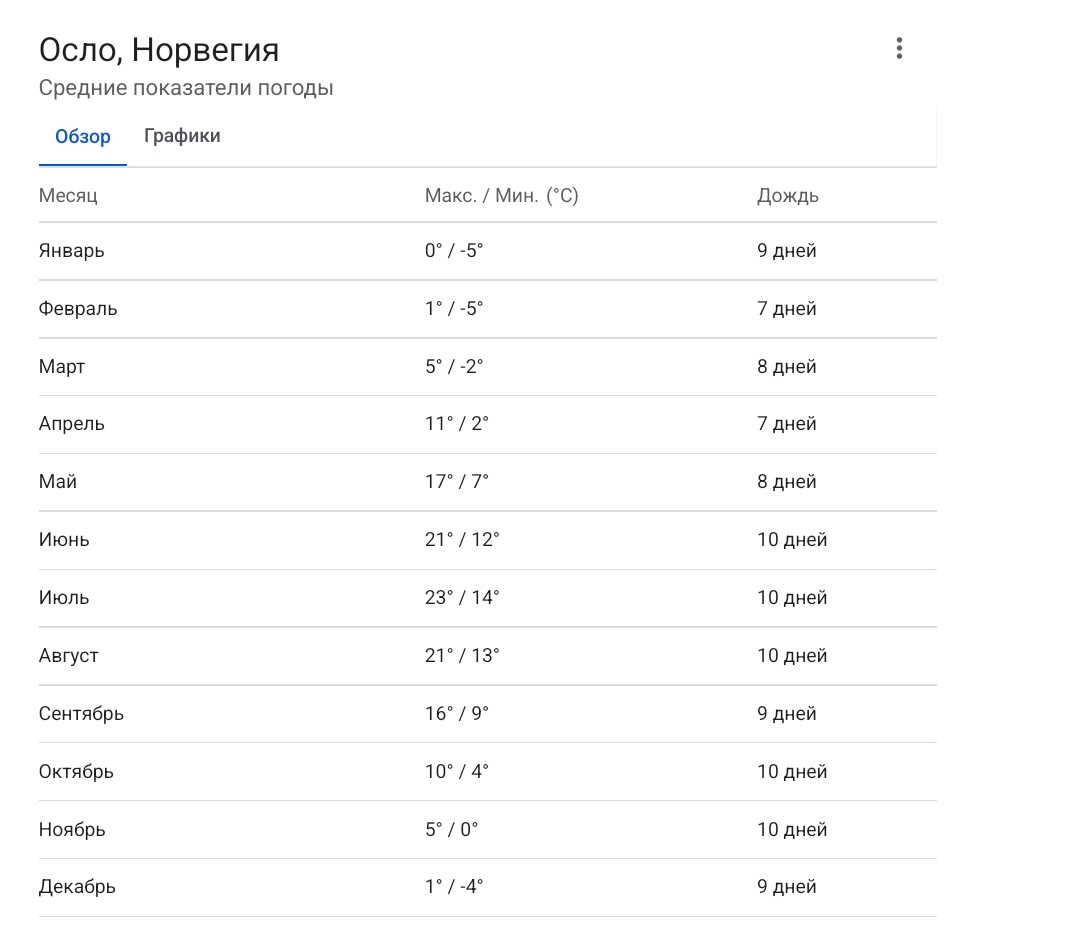
Task: Click the 21° / 13° temperature for Август
Action: [462, 656]
